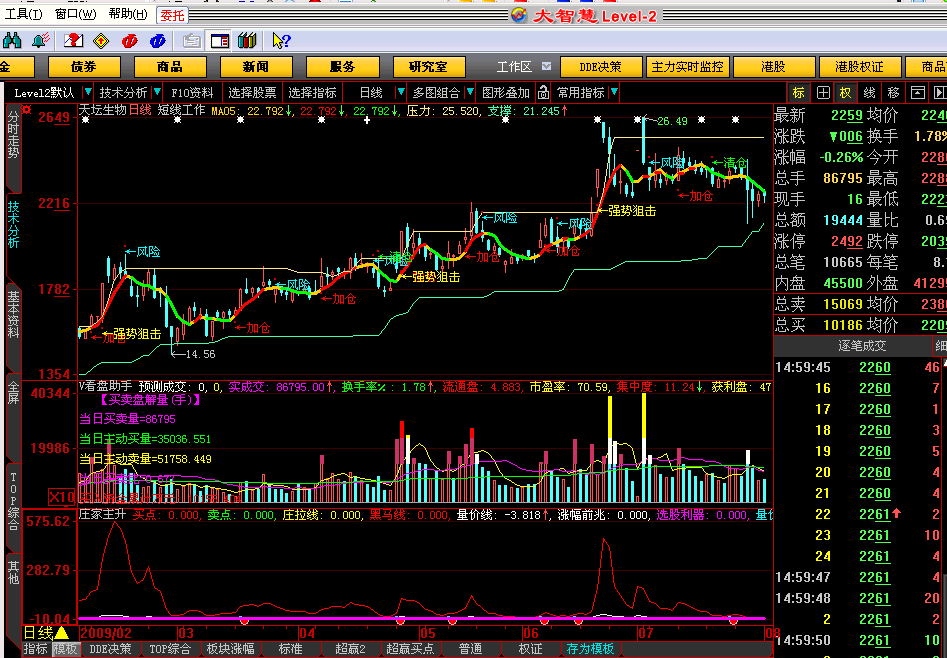Click the cursor question mark help icon
The image size is (947, 658).
pos(281,40)
